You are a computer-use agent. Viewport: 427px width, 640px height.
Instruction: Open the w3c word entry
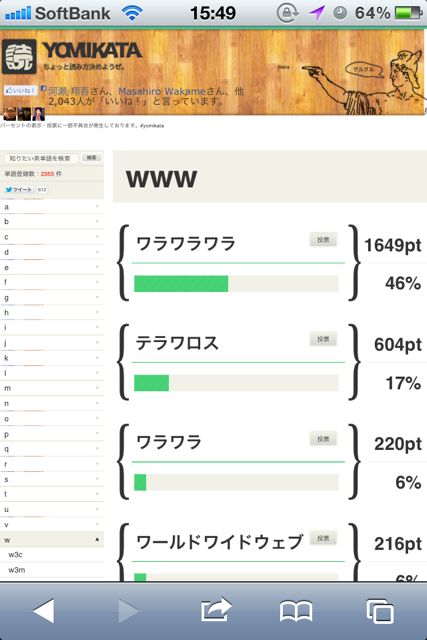(x=52, y=555)
